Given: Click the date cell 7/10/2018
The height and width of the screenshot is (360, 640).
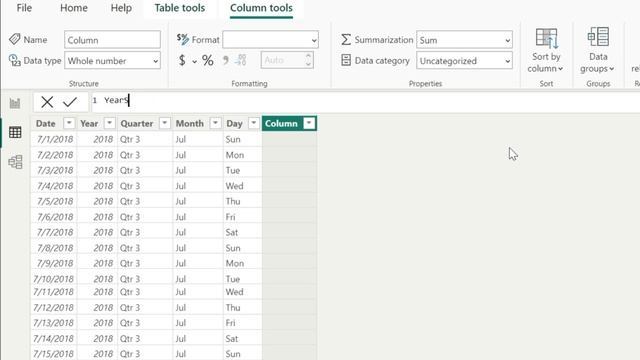Looking at the screenshot, I should (53, 279).
